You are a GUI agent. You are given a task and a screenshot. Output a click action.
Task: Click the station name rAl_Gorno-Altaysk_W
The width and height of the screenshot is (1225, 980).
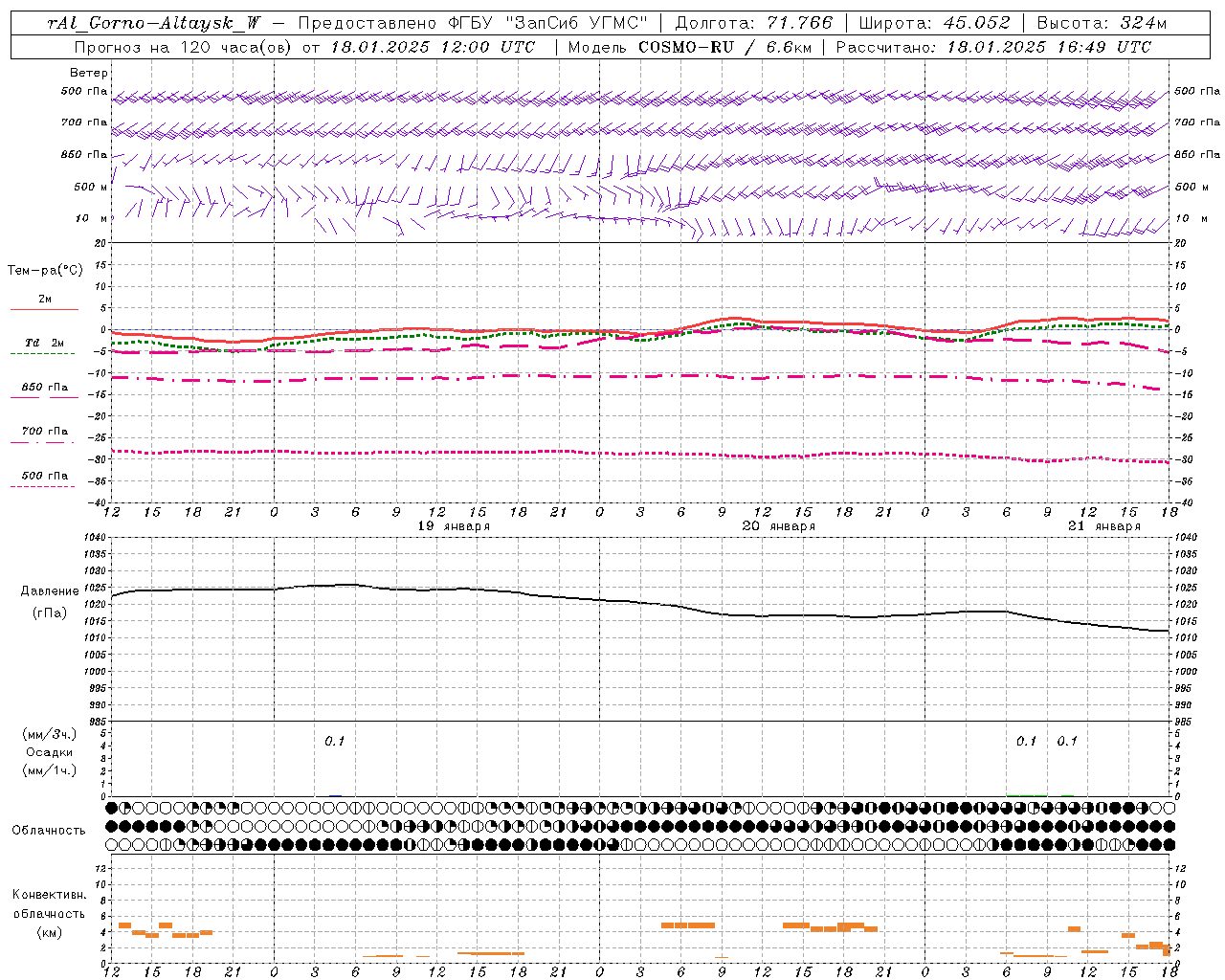click(155, 24)
